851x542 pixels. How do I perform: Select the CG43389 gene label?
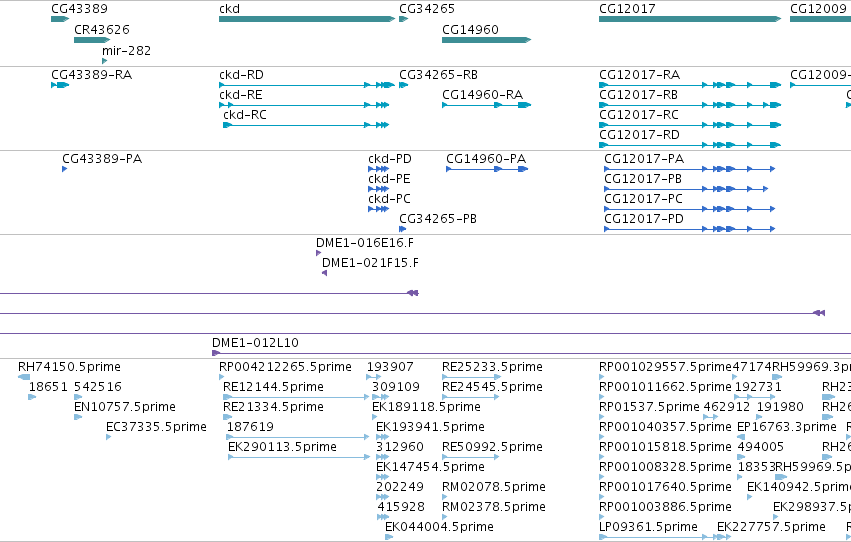(79, 9)
